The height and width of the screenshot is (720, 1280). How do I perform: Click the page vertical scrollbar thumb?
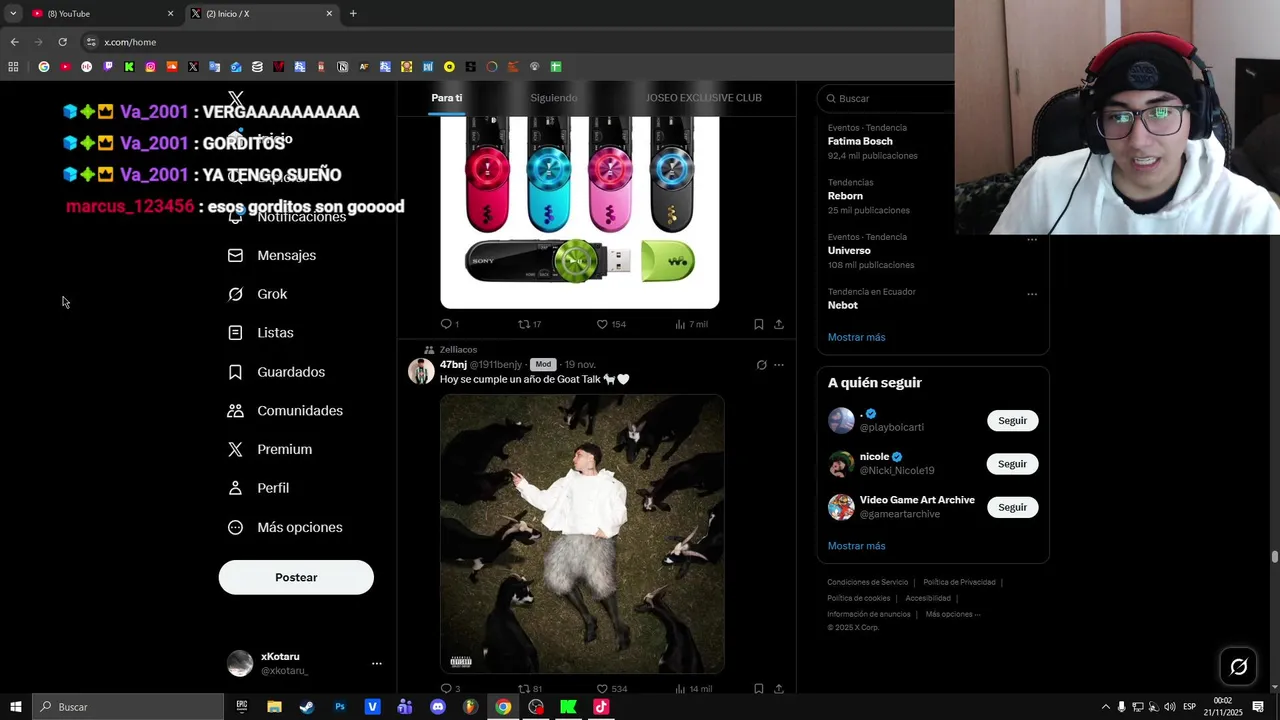1274,556
